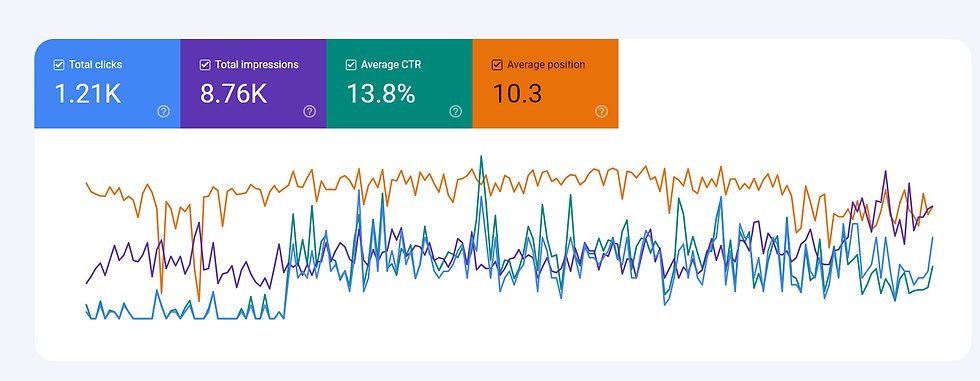Open help icon on Average position card
Screen dimensions: 980x381
(x=601, y=111)
